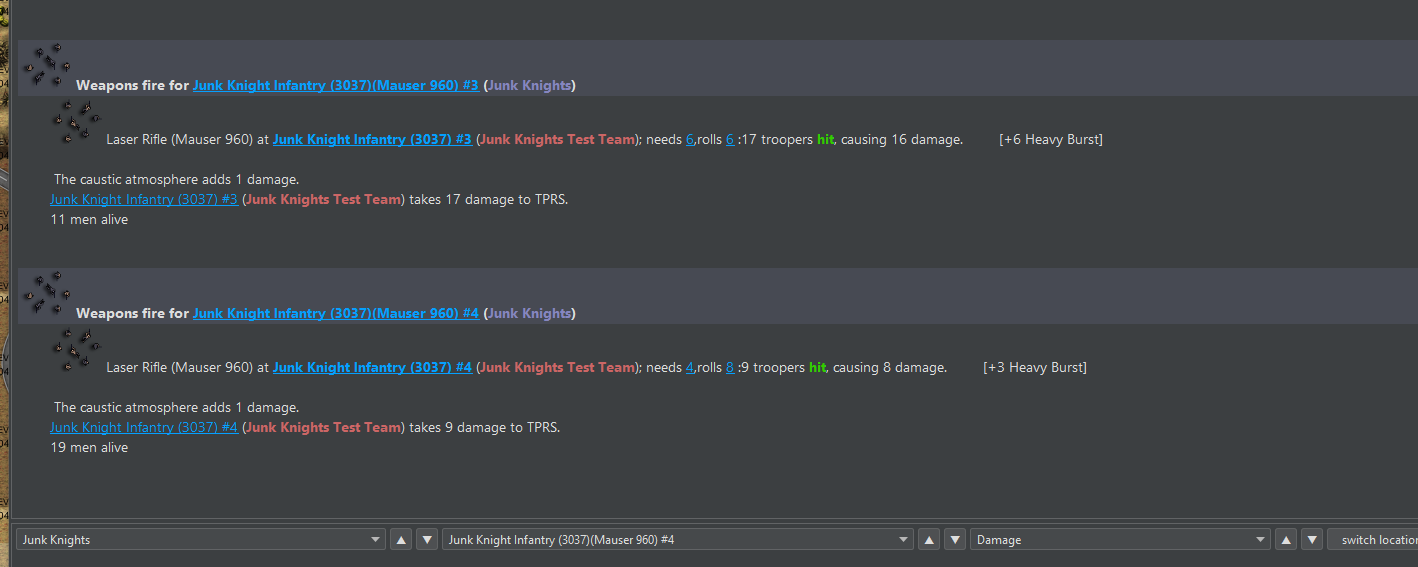Click '17 troopers hit, causing 16 damage' text
This screenshot has width=1418, height=567.
pos(851,140)
